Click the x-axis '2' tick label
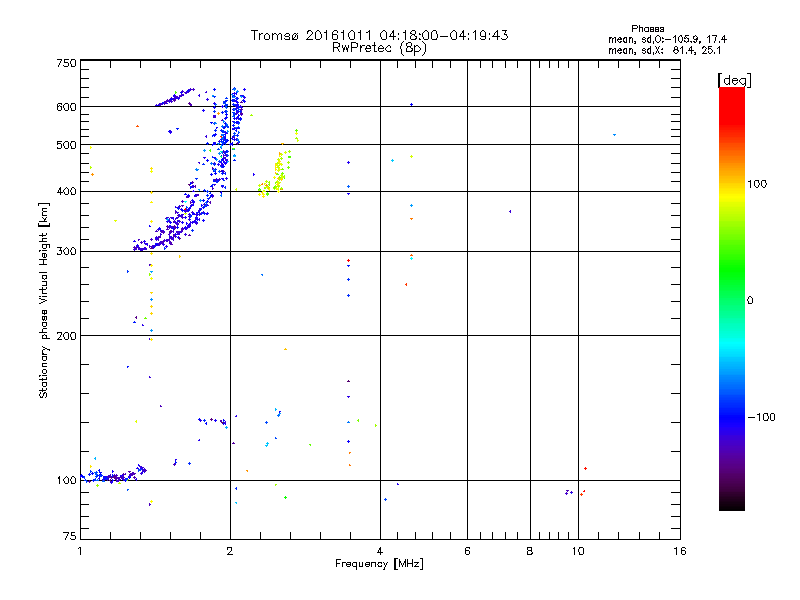Image resolution: width=800 pixels, height=600 pixels. pos(230,551)
